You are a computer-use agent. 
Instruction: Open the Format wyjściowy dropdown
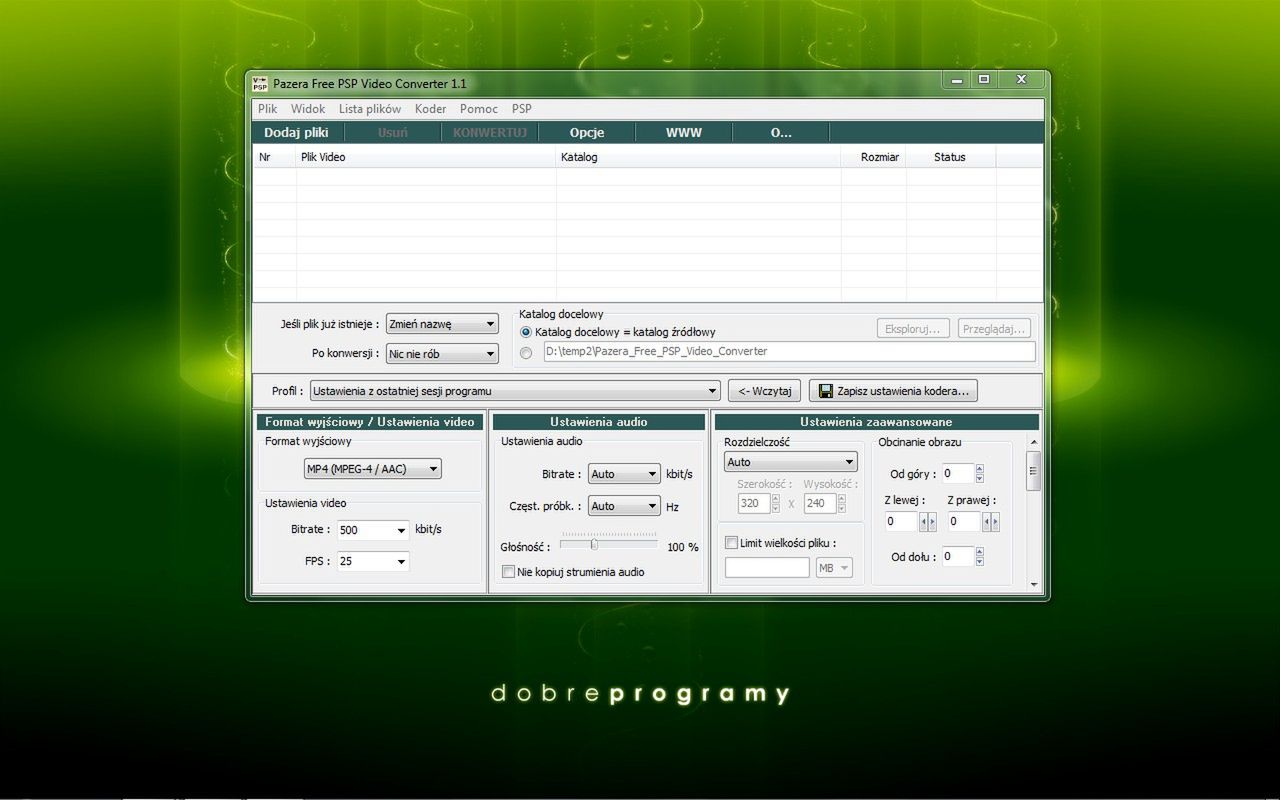tap(372, 468)
